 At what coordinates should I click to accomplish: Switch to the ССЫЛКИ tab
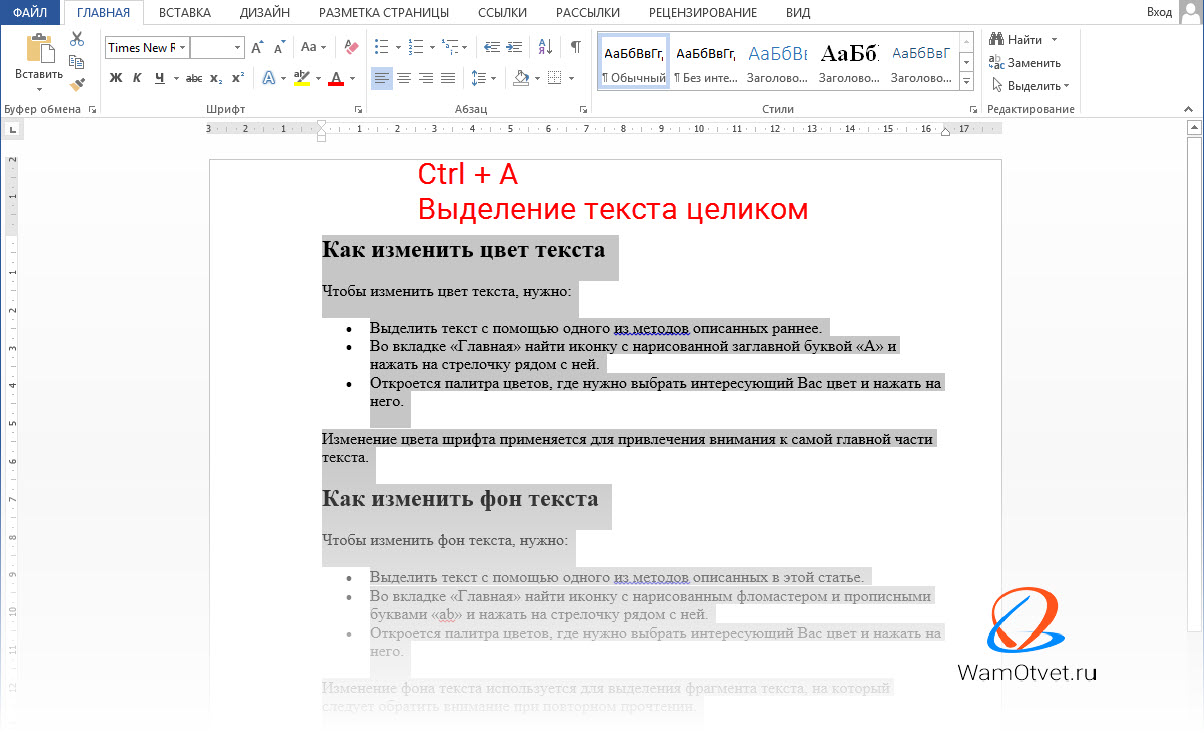point(500,12)
